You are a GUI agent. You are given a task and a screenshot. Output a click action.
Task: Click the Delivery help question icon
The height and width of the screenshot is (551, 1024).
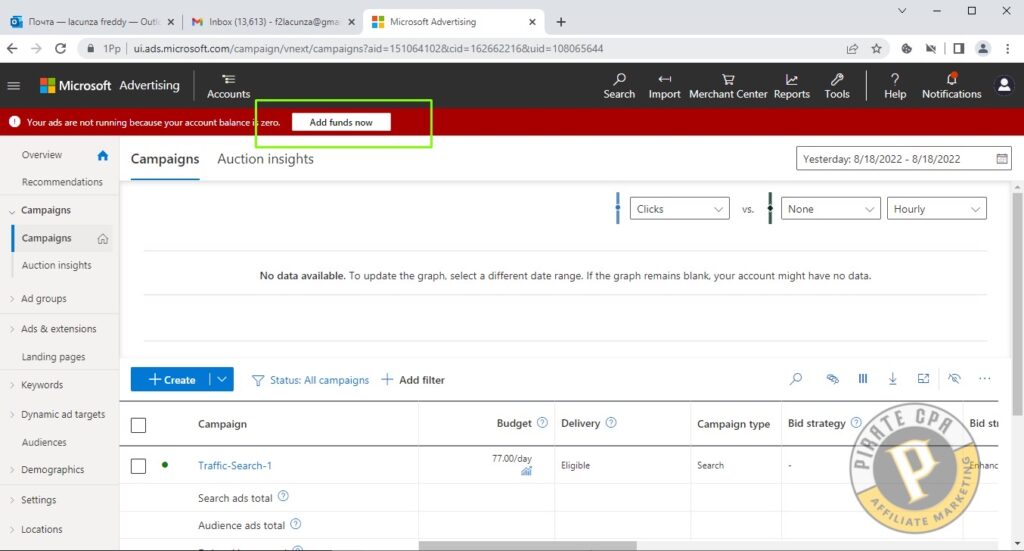(611, 422)
